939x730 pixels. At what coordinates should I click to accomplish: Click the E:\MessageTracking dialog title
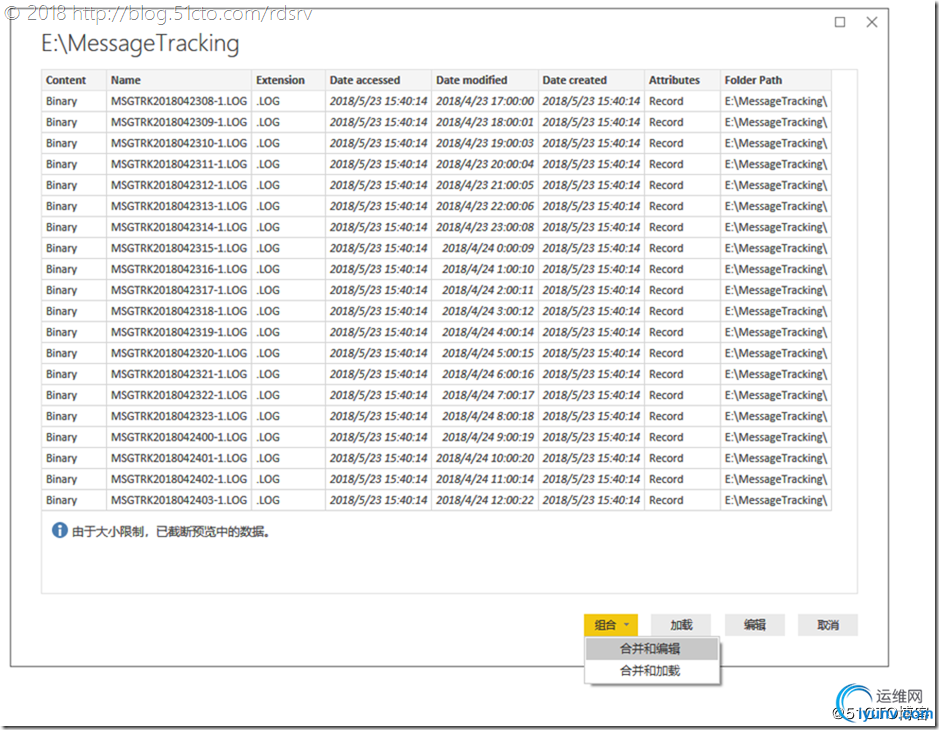click(x=140, y=44)
